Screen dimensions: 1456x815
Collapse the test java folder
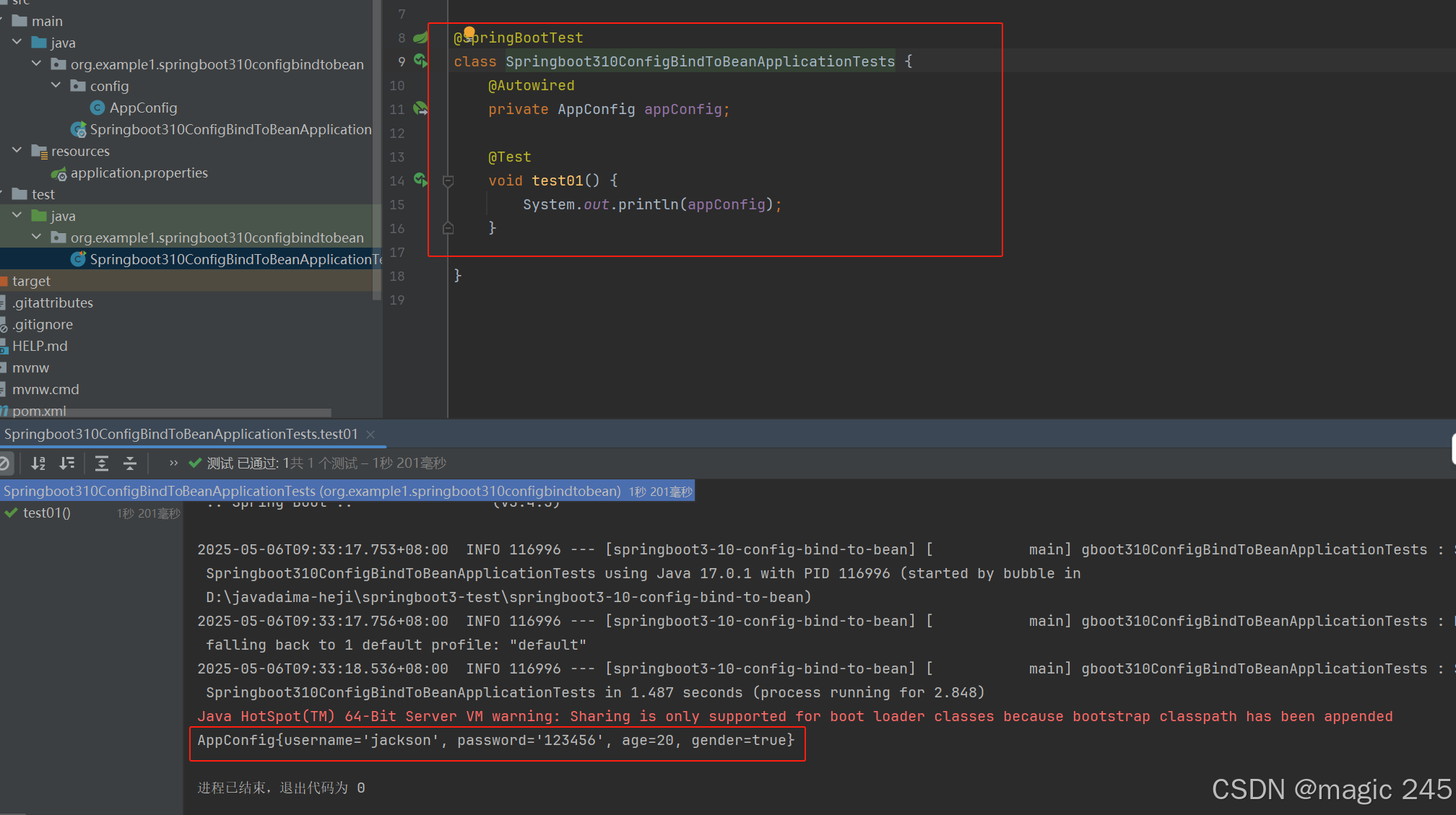tap(17, 215)
